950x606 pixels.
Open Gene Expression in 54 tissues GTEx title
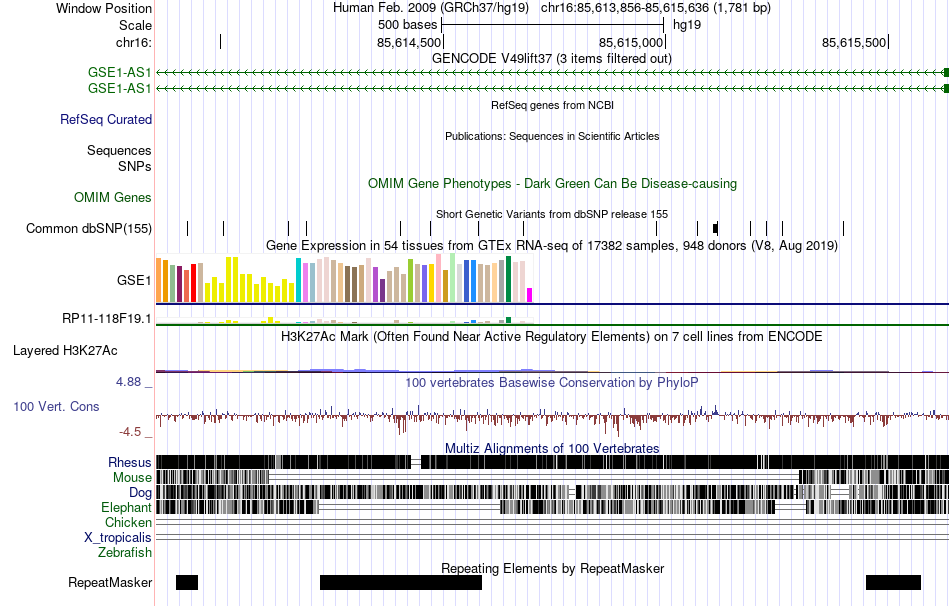tap(552, 245)
